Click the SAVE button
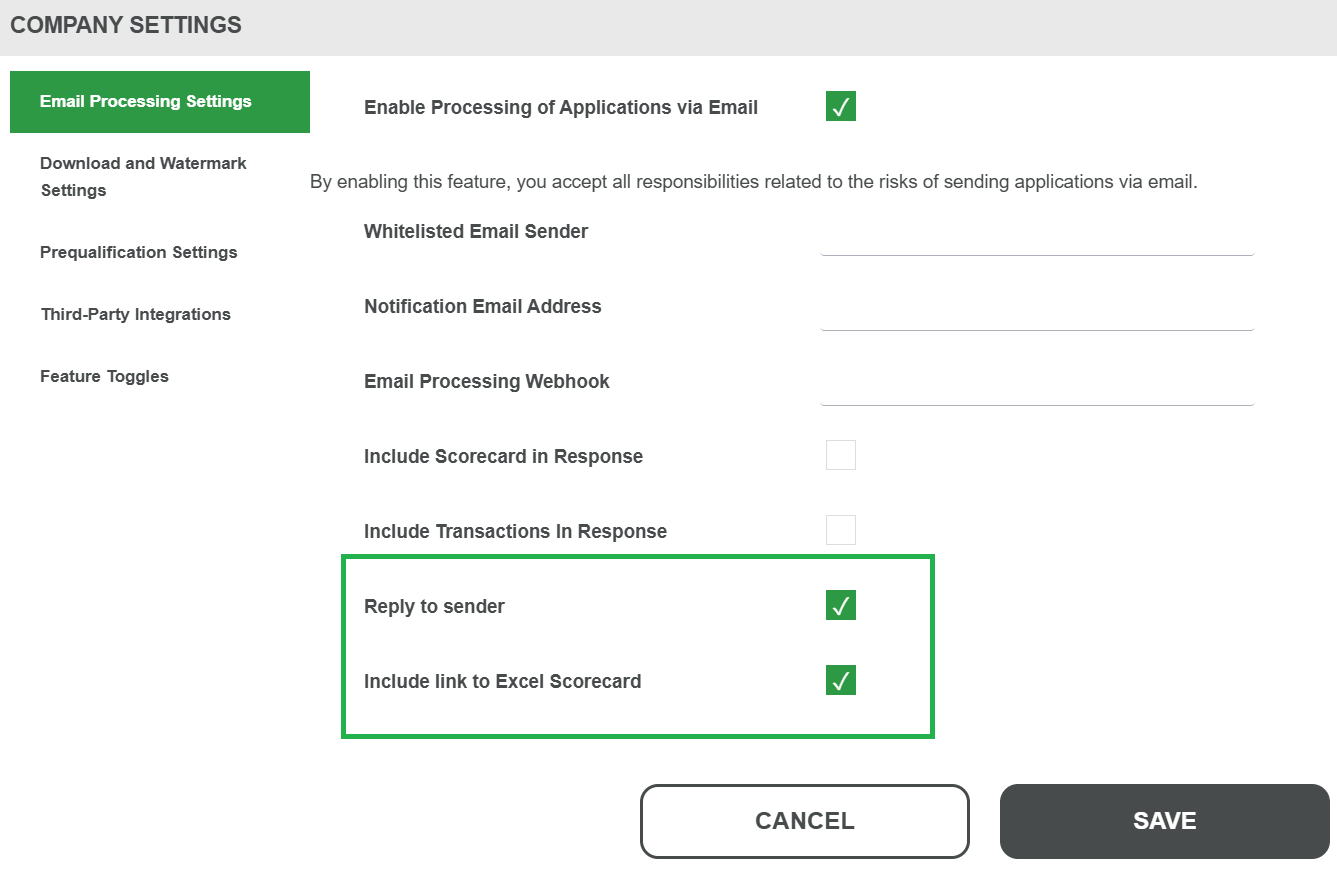This screenshot has width=1337, height=891. (1164, 821)
